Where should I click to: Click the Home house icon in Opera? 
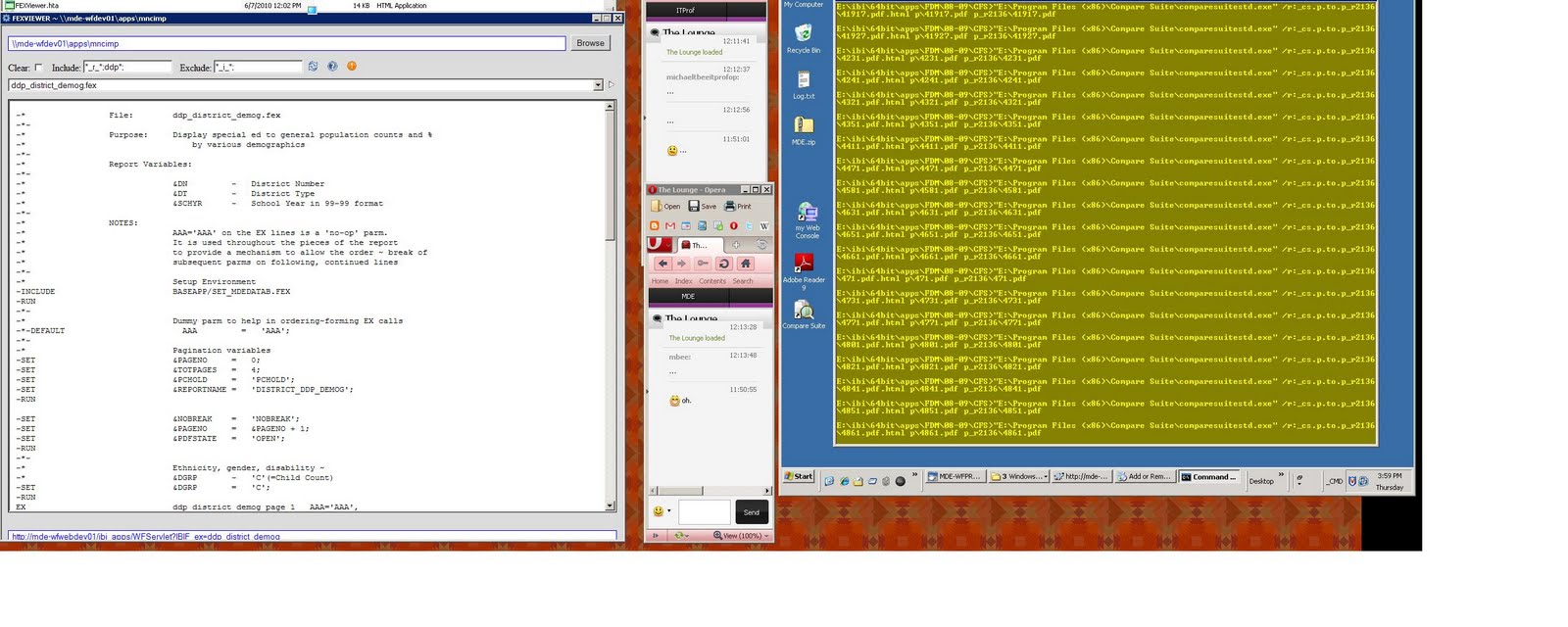click(x=746, y=264)
